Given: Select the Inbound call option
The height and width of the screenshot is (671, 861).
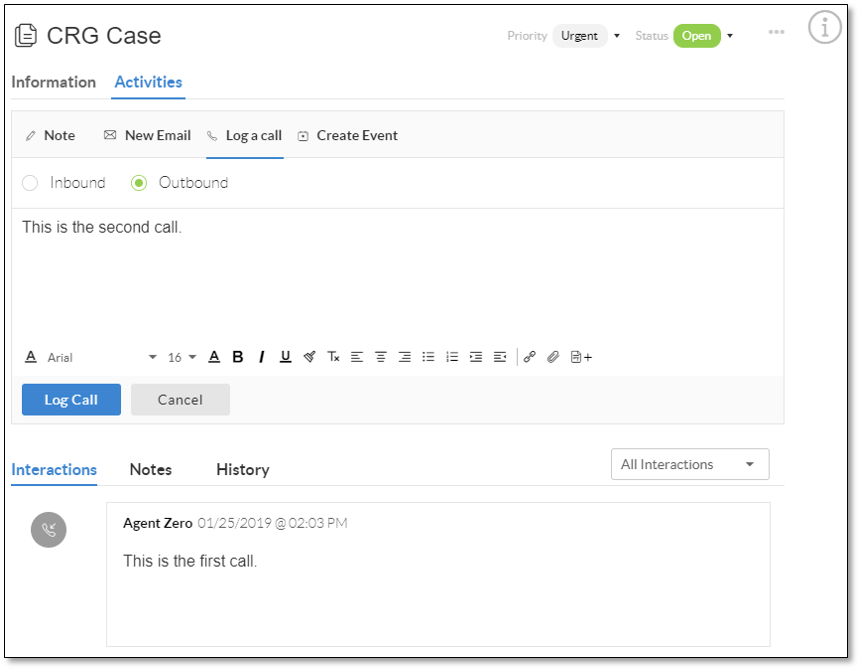Looking at the screenshot, I should pos(30,183).
